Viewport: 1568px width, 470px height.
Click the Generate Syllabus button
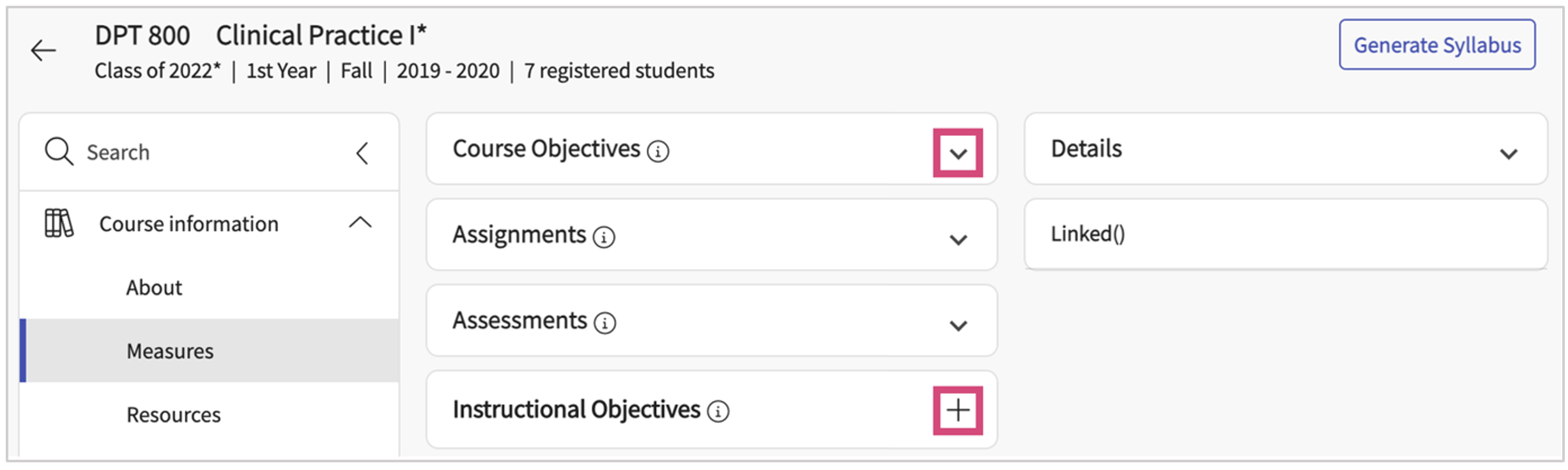tap(1437, 45)
